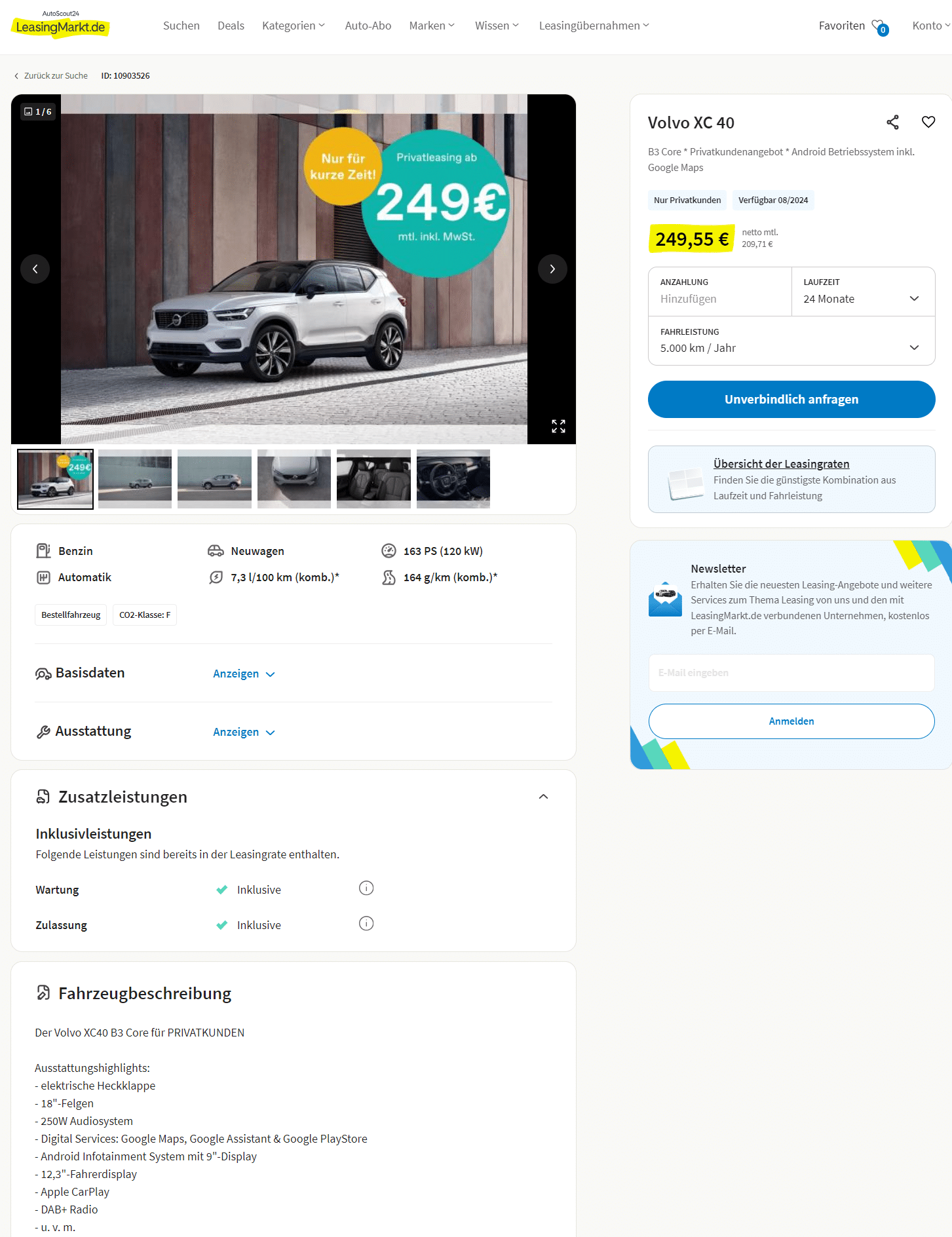This screenshot has width=952, height=1237.
Task: Expand Ausstattung with Anzeigen
Action: tap(244, 733)
